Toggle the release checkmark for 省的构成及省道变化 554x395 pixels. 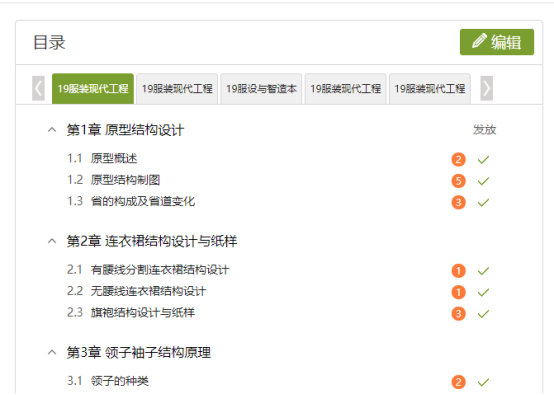pos(483,202)
